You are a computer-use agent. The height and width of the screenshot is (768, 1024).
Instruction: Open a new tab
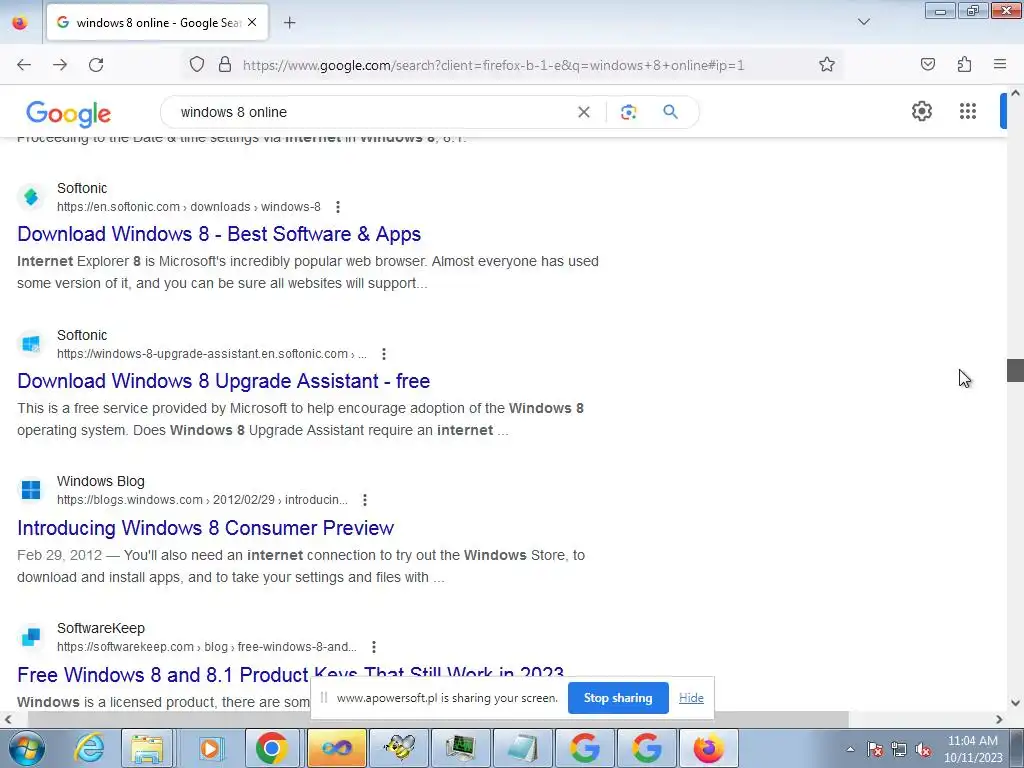(290, 23)
